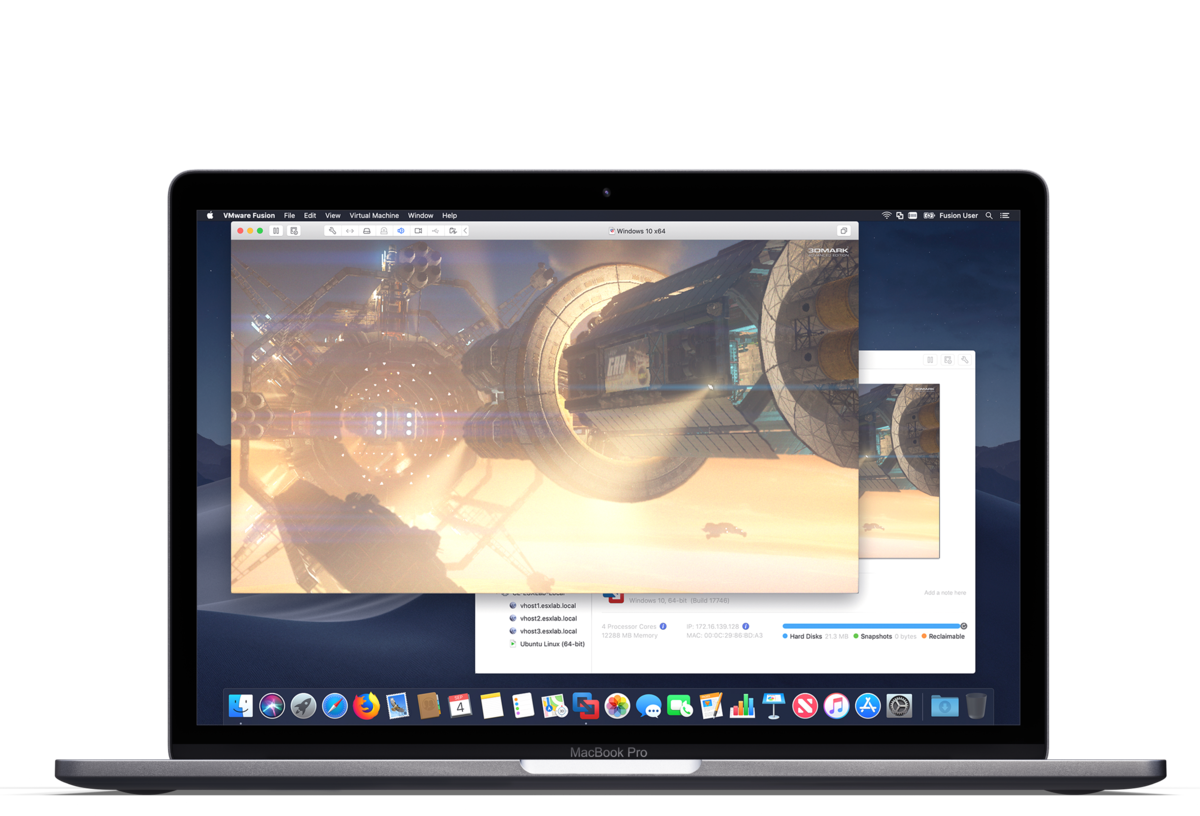Click the pause virtual machine toolbar icon
The width and height of the screenshot is (1200, 816).
(276, 231)
